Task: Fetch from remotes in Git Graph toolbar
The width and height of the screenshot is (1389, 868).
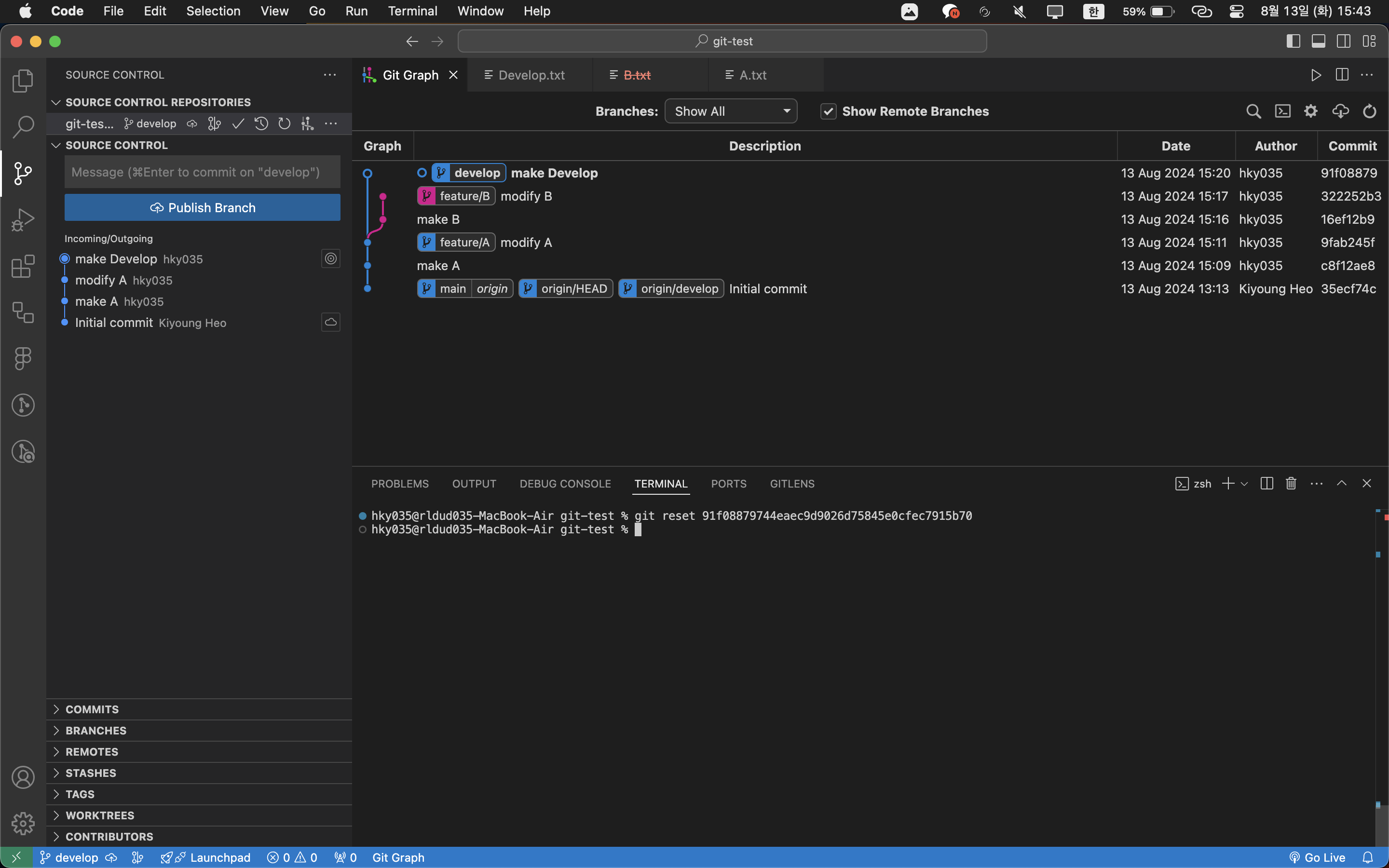Action: click(x=1340, y=111)
